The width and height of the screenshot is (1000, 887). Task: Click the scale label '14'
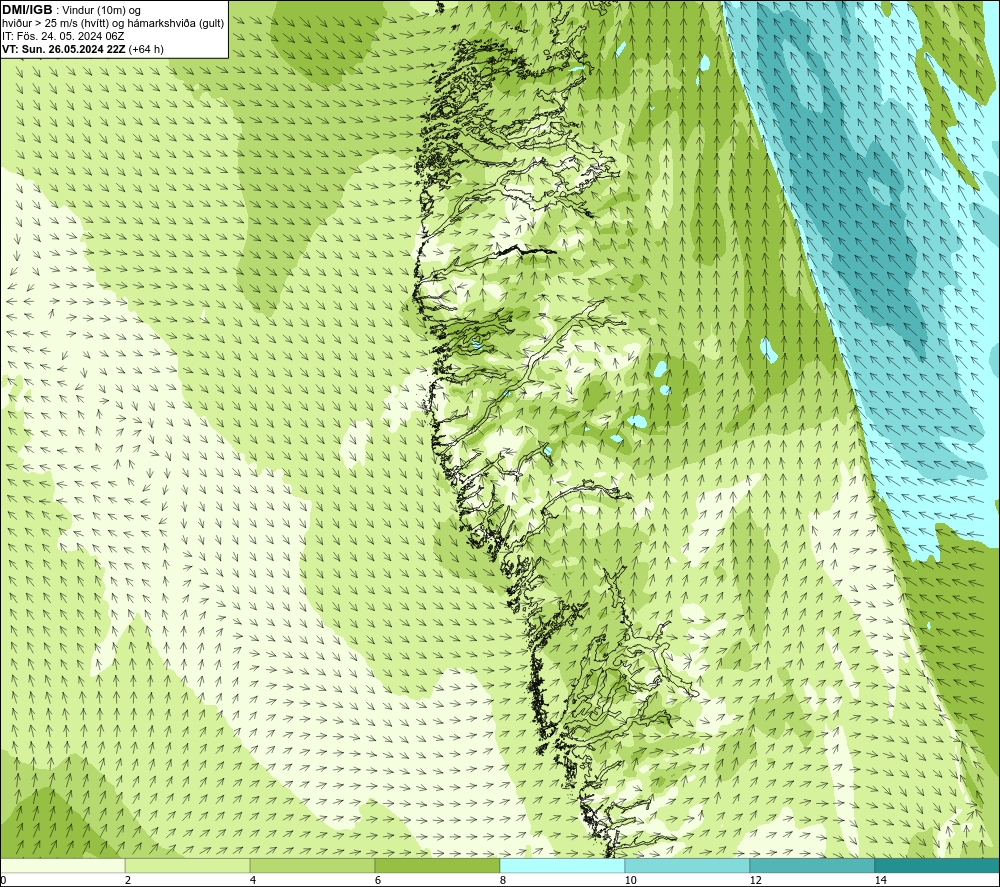[x=881, y=880]
